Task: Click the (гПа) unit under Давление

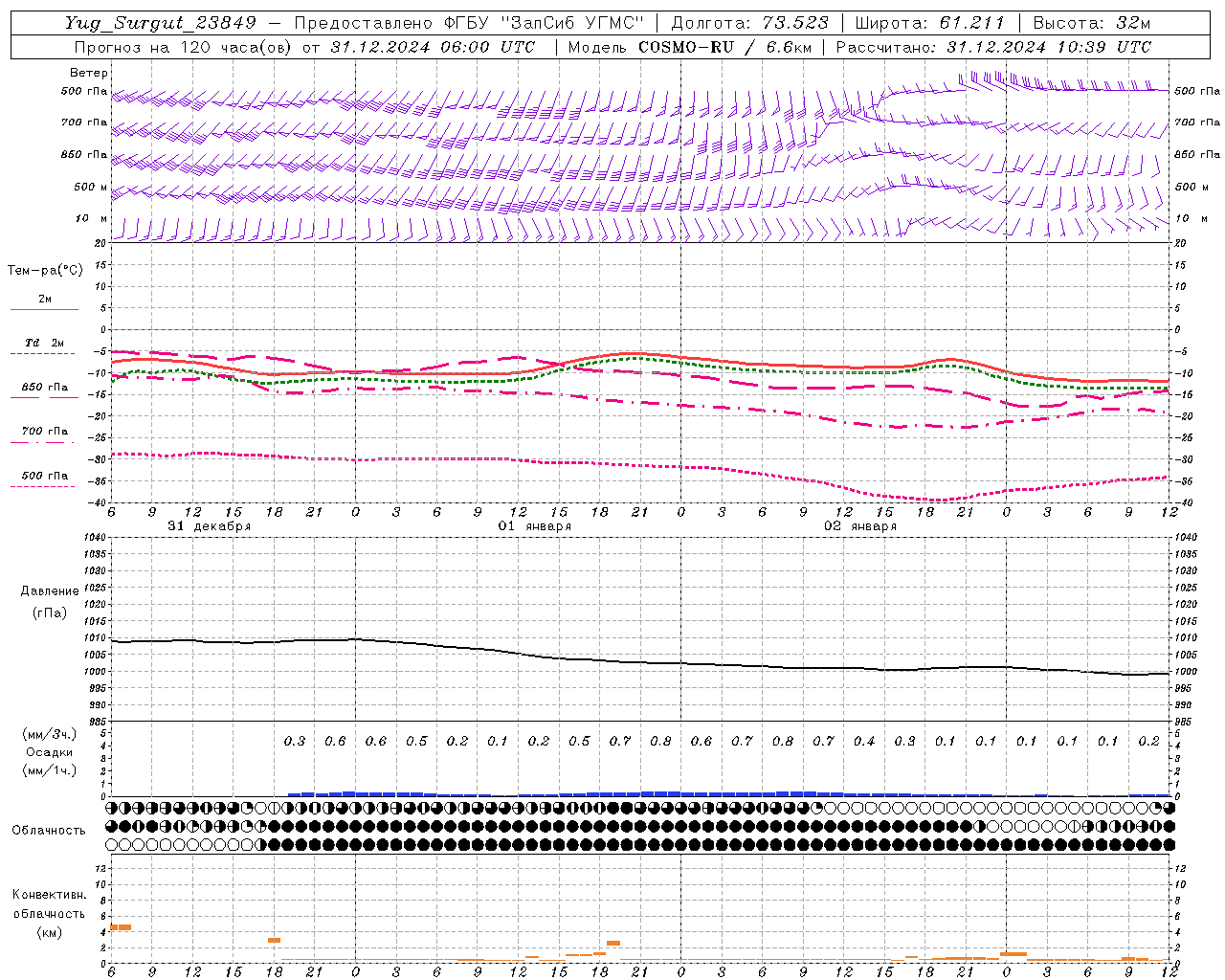Action: (x=50, y=612)
